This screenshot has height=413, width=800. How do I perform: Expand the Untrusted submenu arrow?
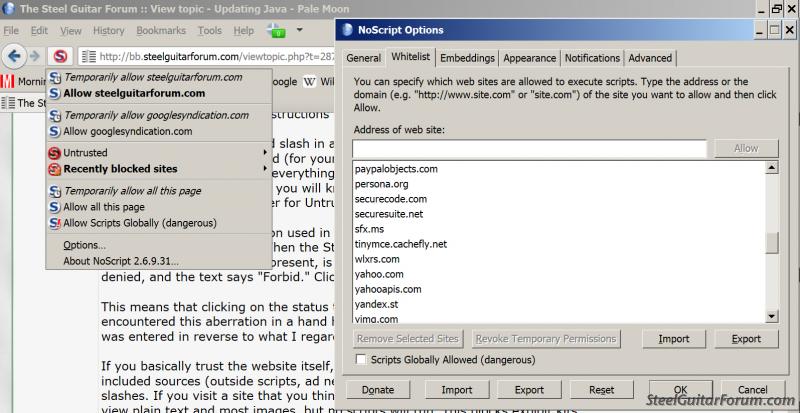tap(265, 152)
